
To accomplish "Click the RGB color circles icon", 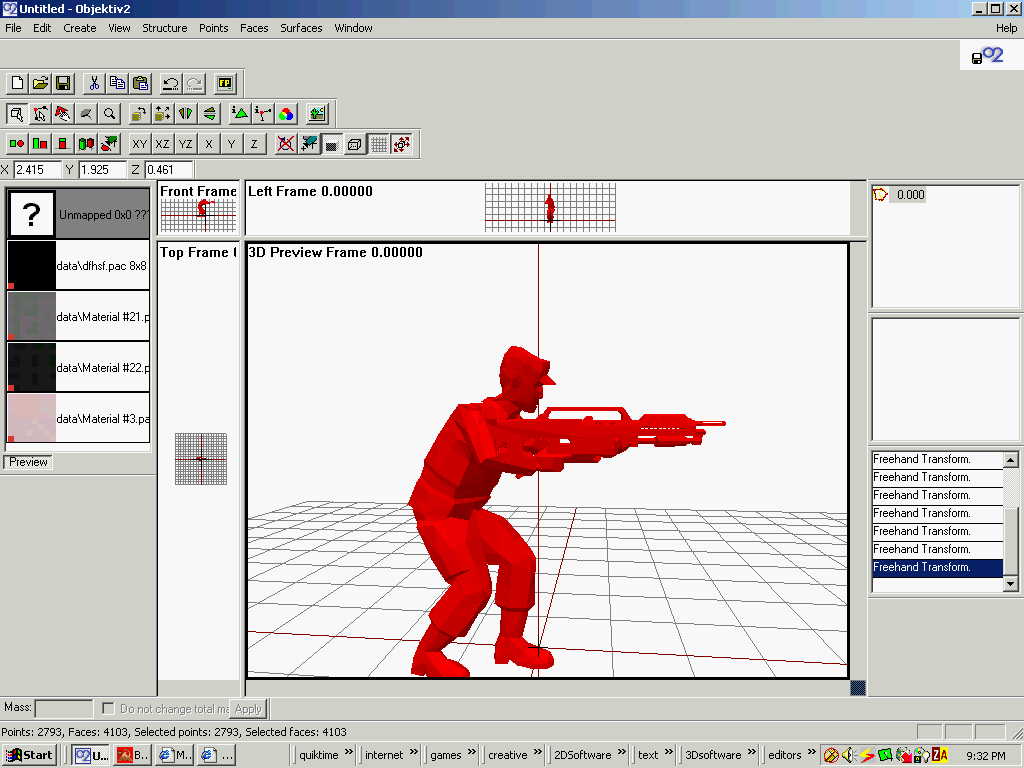I will pos(286,114).
